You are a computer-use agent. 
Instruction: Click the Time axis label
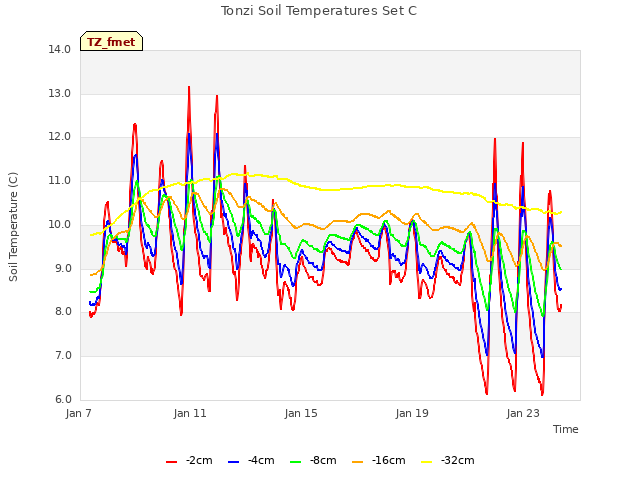[x=566, y=429]
